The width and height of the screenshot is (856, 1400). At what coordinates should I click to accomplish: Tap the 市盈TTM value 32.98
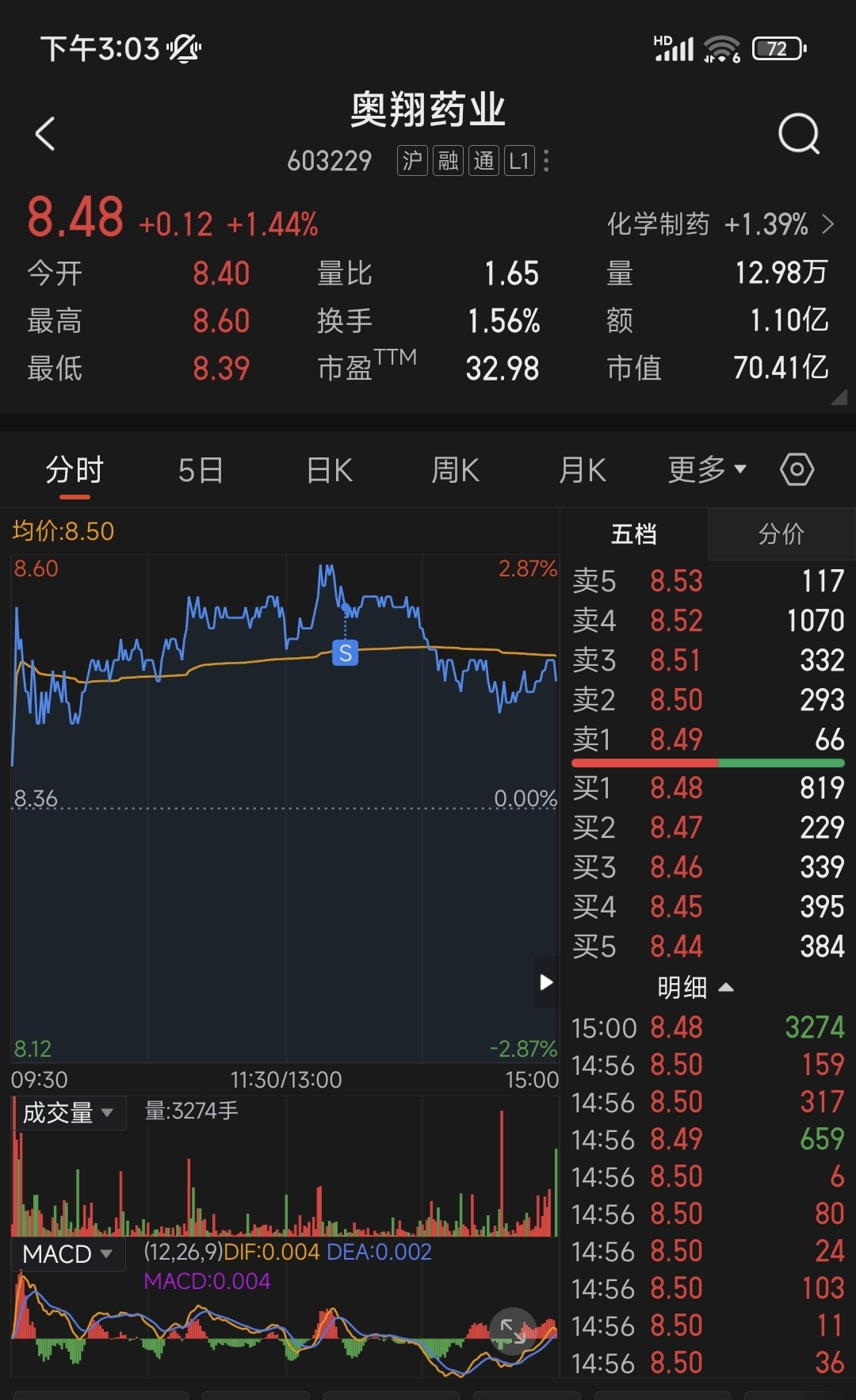click(x=503, y=369)
